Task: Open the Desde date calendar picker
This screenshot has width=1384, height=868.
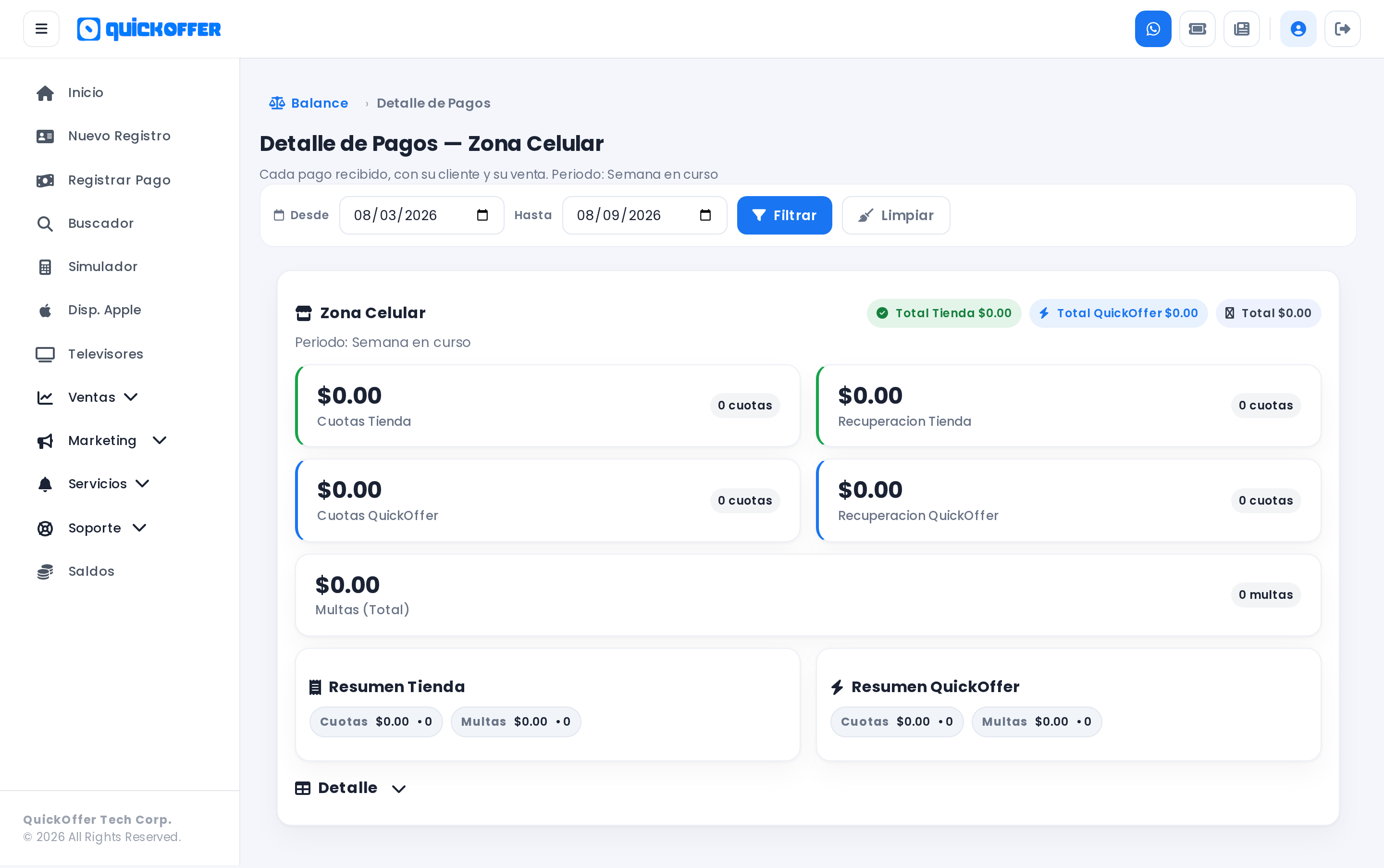Action: pyautogui.click(x=482, y=215)
